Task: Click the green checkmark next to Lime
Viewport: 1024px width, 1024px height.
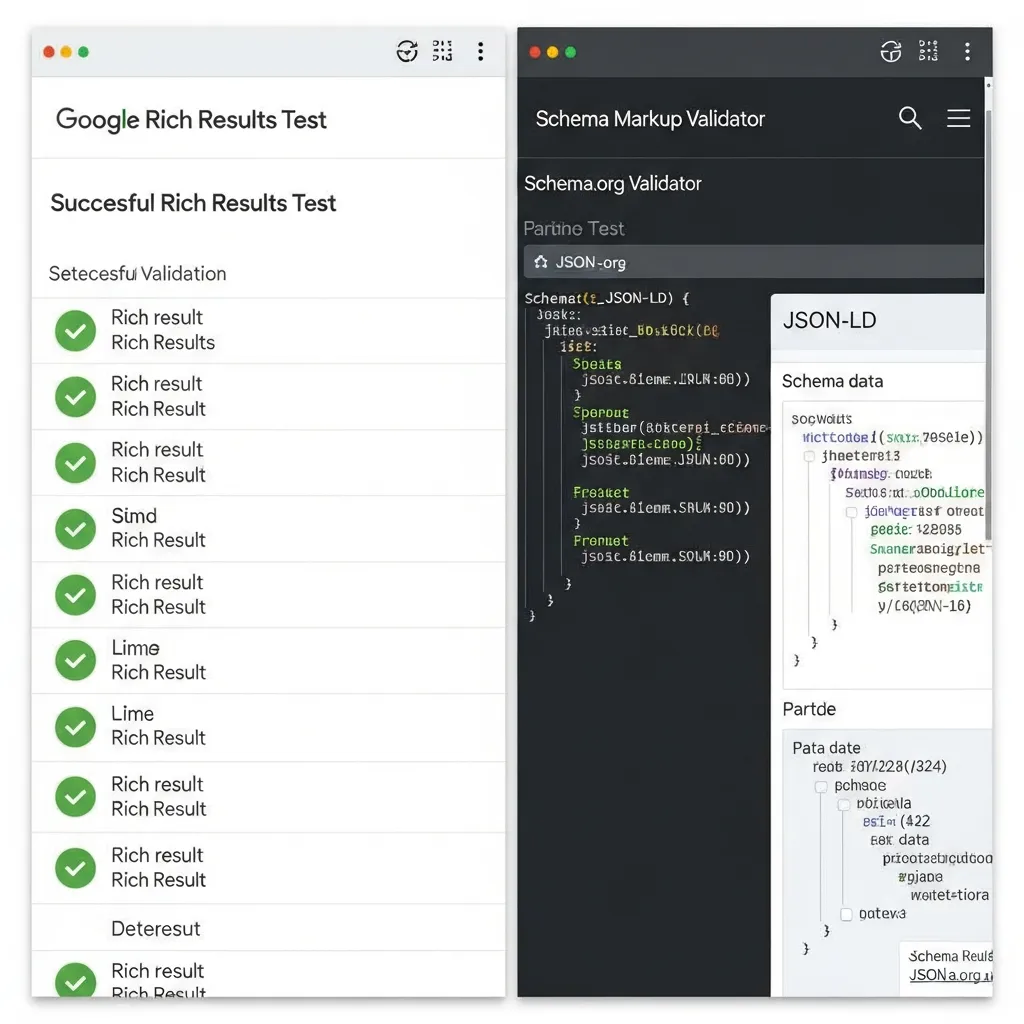Action: click(x=75, y=660)
